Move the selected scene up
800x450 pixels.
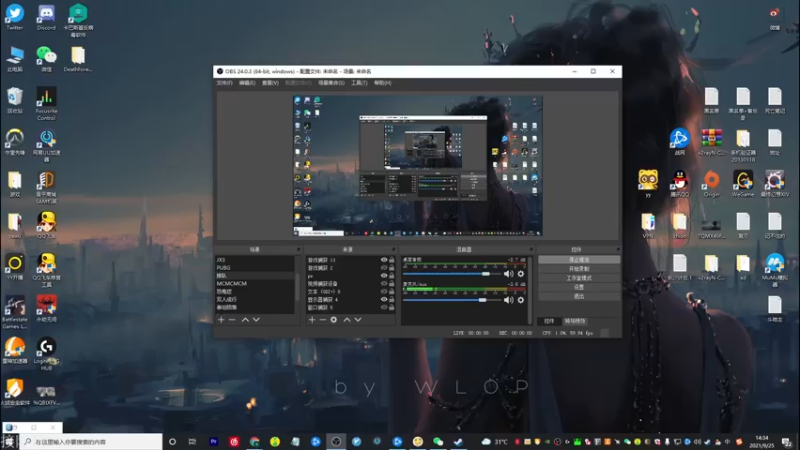(x=245, y=319)
